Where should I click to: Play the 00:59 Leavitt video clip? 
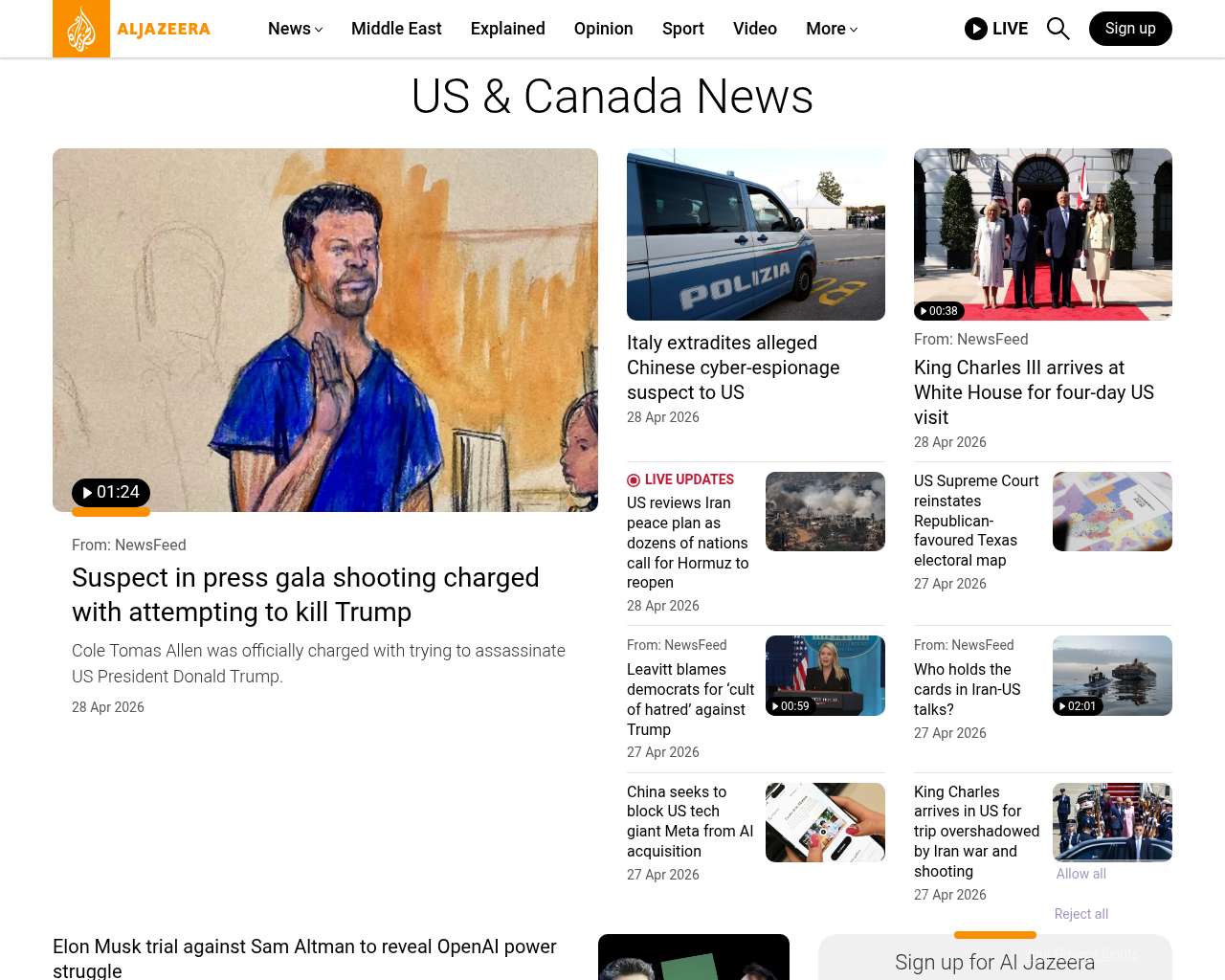pyautogui.click(x=791, y=706)
